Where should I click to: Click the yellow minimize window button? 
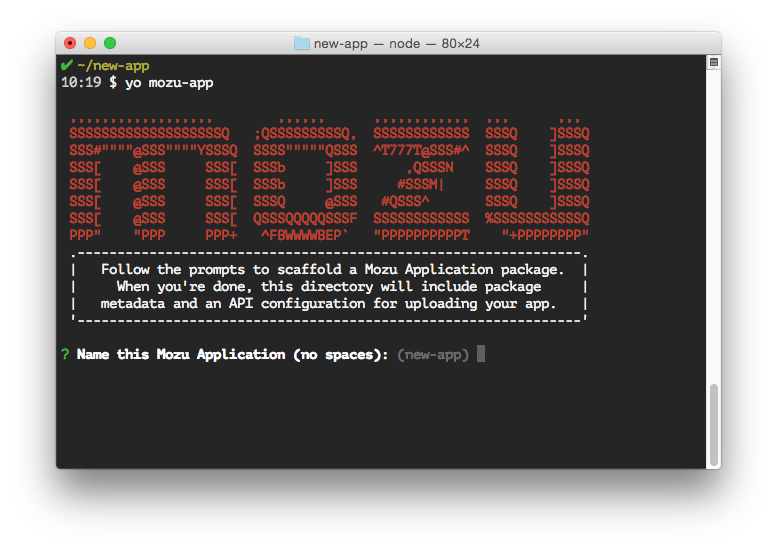tap(90, 43)
